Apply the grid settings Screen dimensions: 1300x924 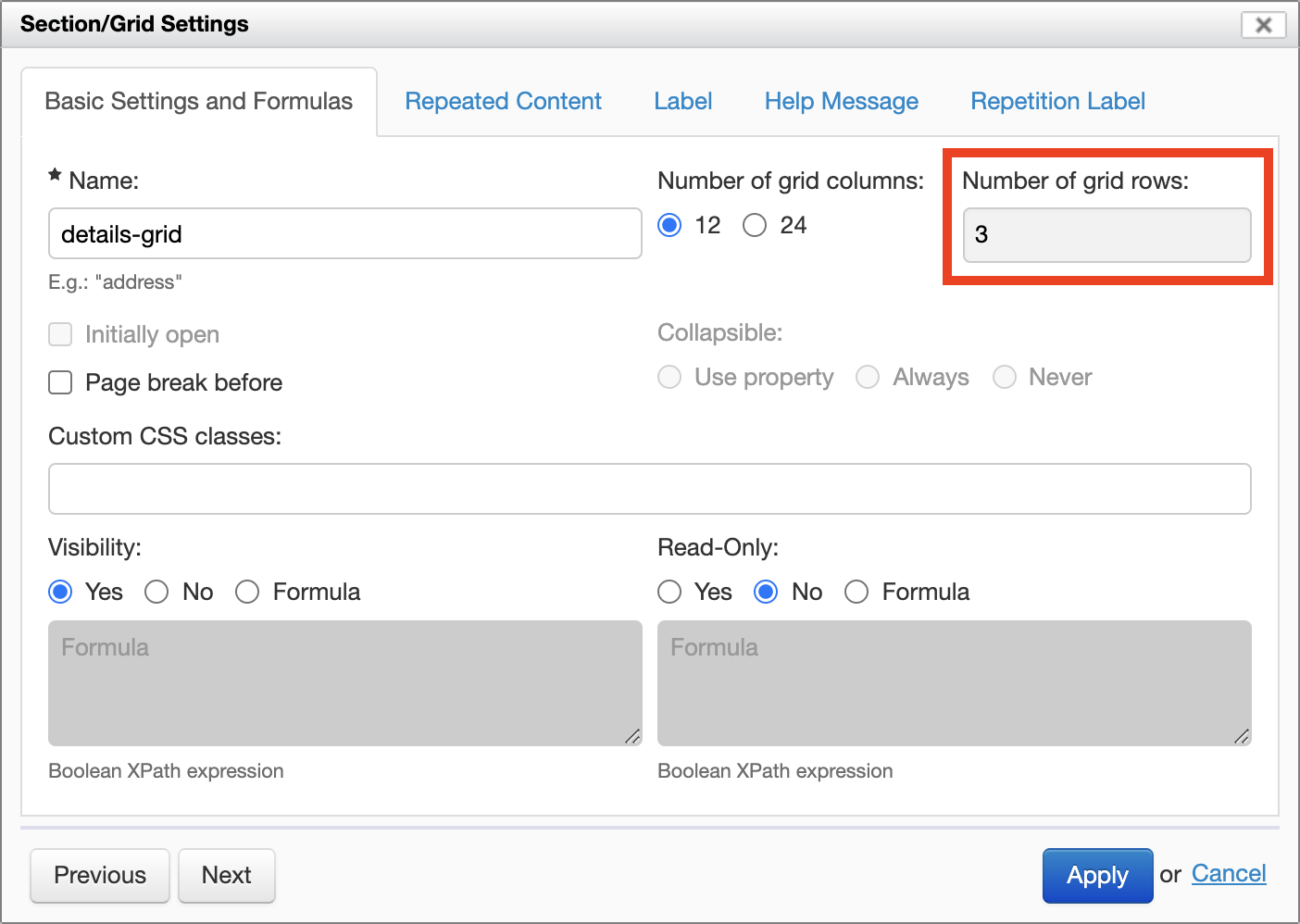click(x=1097, y=875)
